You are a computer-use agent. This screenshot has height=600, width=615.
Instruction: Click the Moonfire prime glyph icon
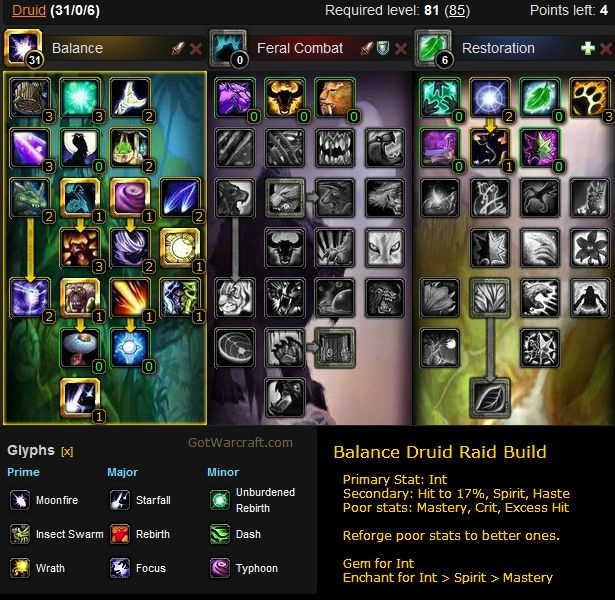pyautogui.click(x=20, y=500)
